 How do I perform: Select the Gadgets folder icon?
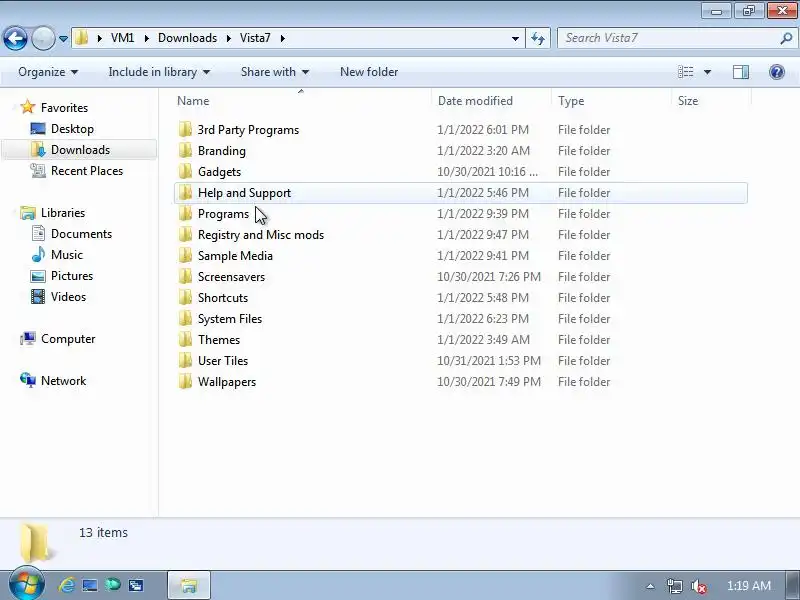pos(185,171)
